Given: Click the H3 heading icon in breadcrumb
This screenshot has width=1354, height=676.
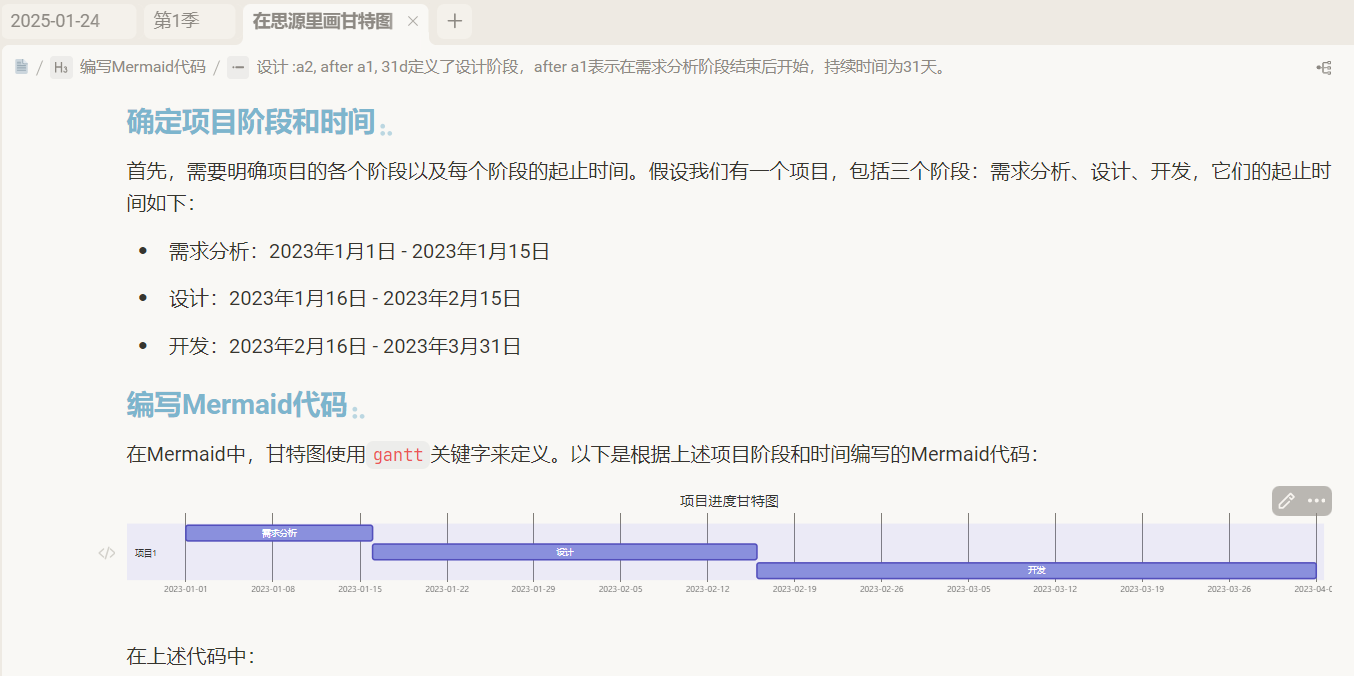Looking at the screenshot, I should point(61,67).
